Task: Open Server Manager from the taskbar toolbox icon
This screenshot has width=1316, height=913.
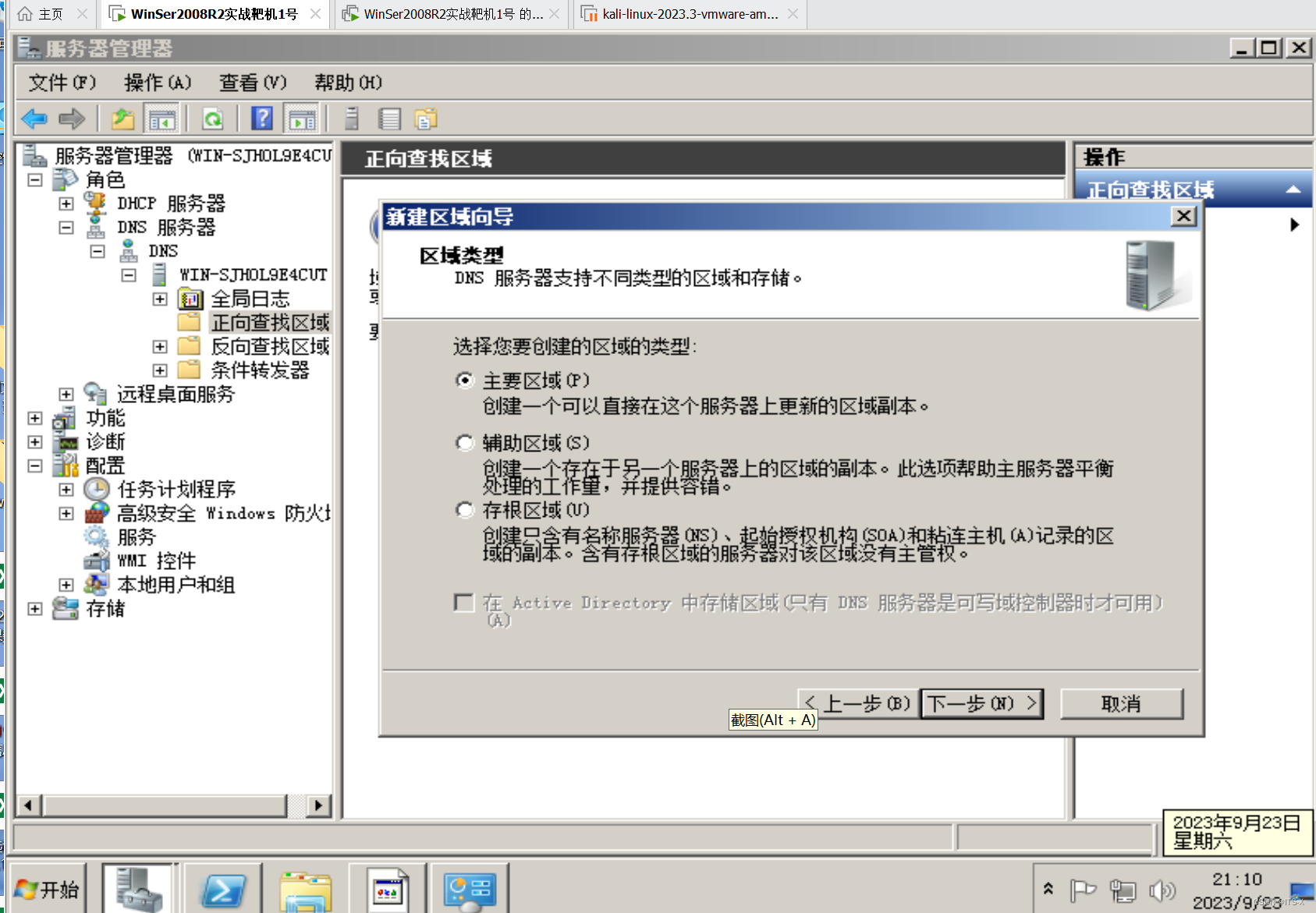Action: pos(140,890)
